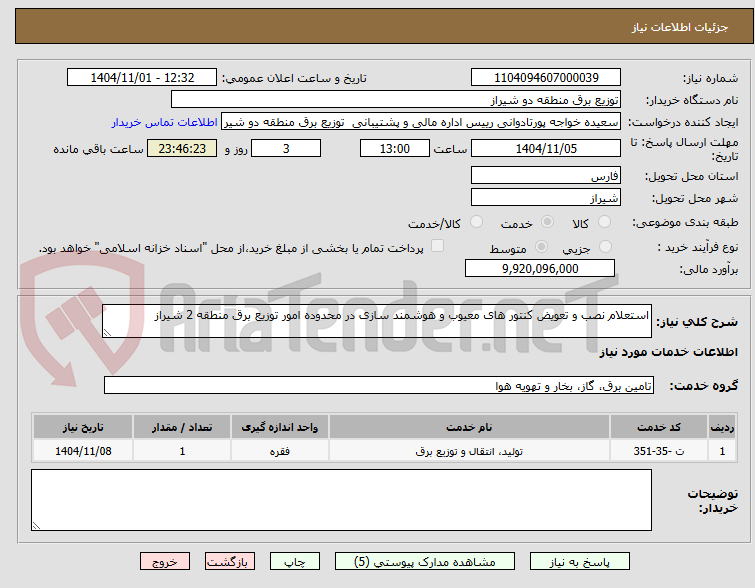Open مشاهده مدارک پیوستی (5) attachments
This screenshot has width=755, height=588.
tap(425, 562)
